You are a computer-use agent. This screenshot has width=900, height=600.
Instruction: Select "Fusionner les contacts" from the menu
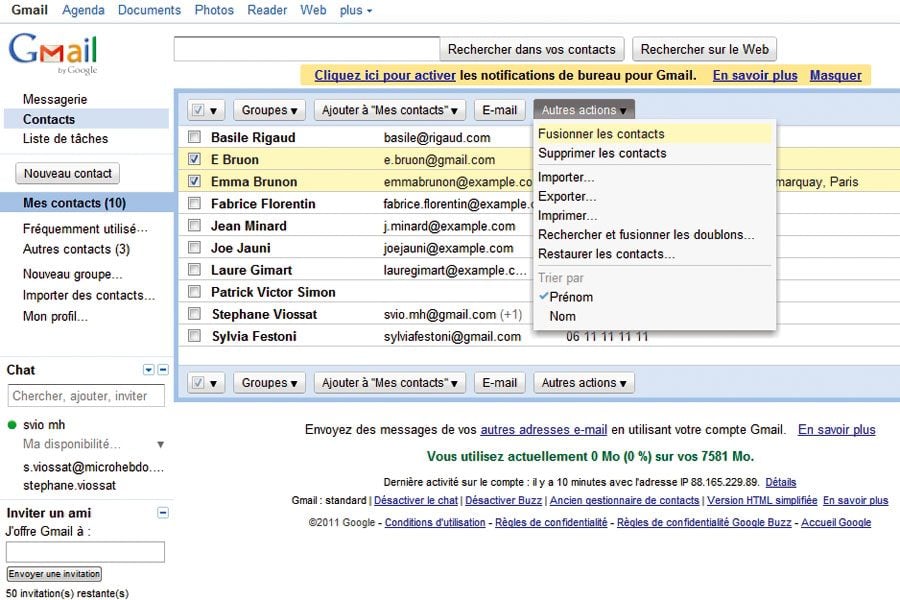click(x=601, y=134)
